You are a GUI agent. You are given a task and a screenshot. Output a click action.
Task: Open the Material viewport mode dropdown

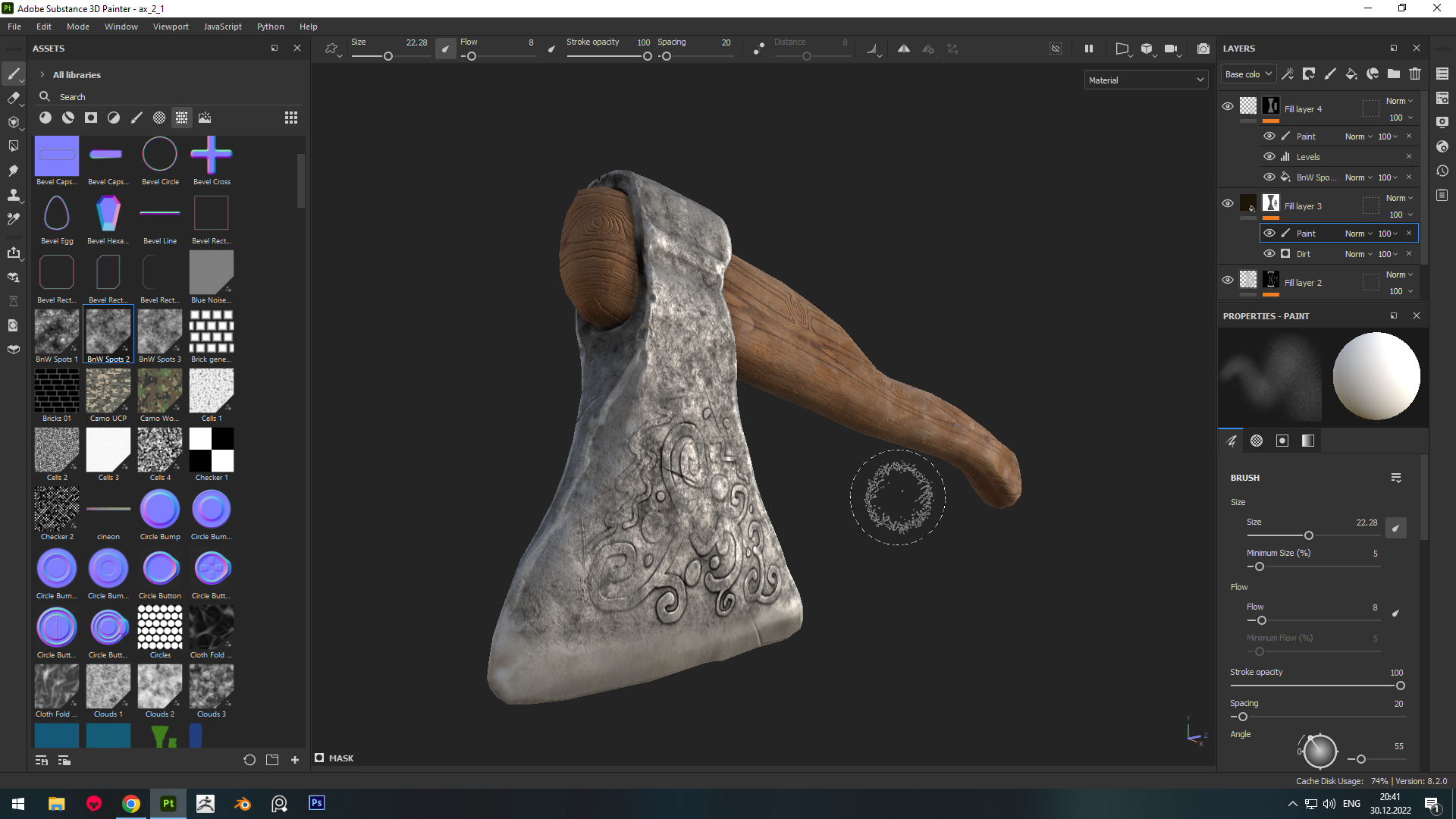1146,80
